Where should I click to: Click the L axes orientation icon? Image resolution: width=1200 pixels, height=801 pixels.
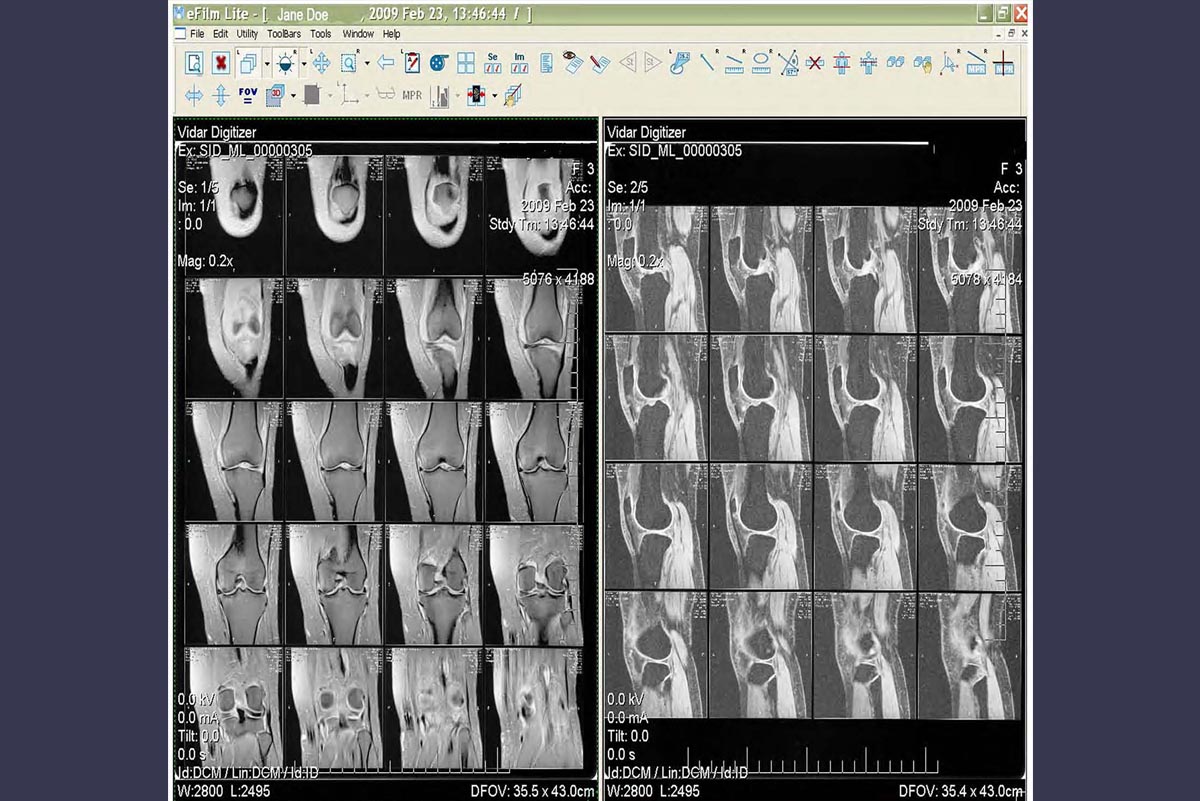click(349, 95)
